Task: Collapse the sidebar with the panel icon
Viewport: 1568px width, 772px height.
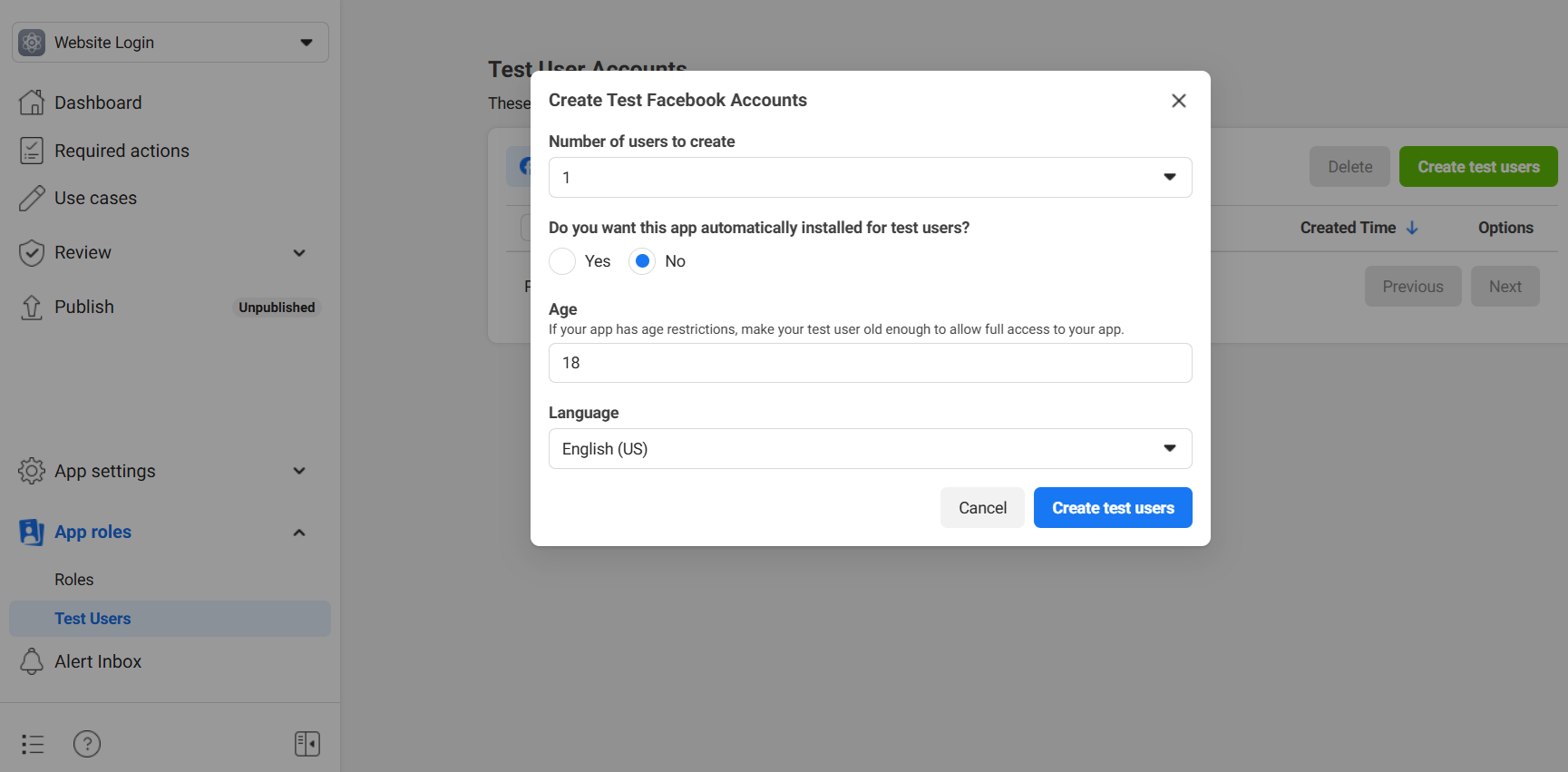Action: pos(307,744)
